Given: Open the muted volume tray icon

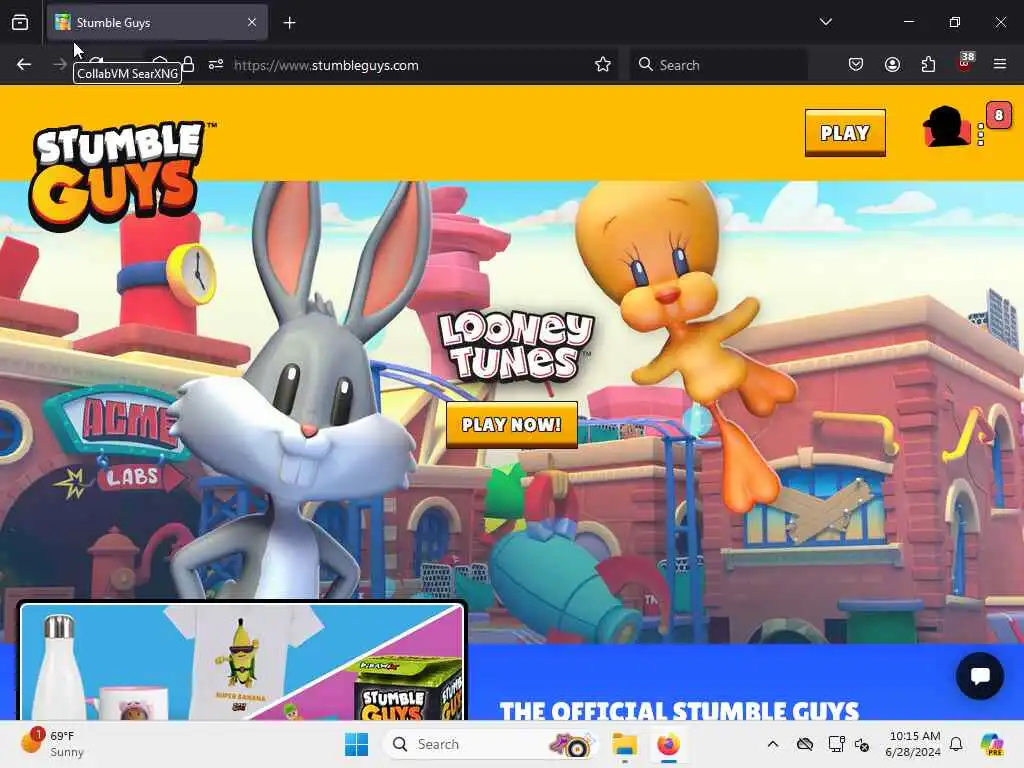Looking at the screenshot, I should click(862, 744).
